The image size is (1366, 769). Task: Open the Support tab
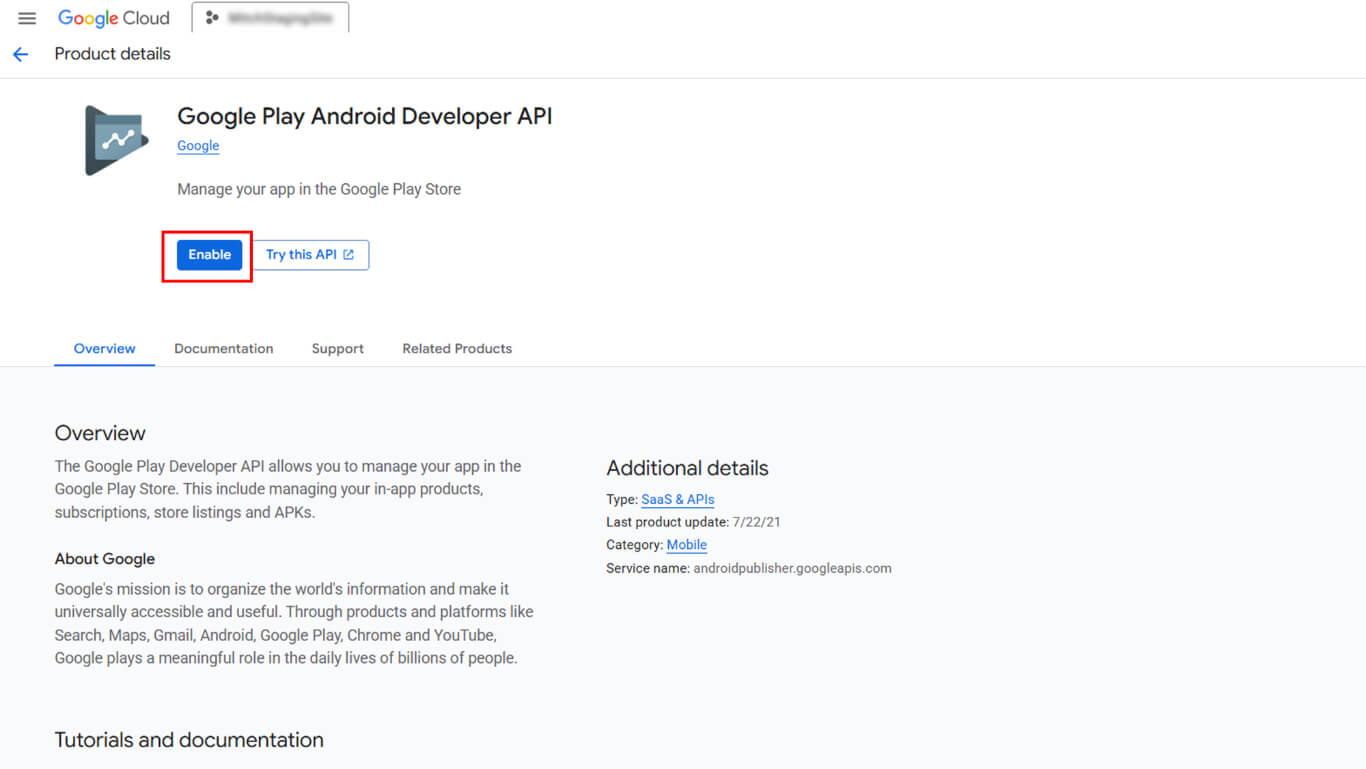(337, 349)
